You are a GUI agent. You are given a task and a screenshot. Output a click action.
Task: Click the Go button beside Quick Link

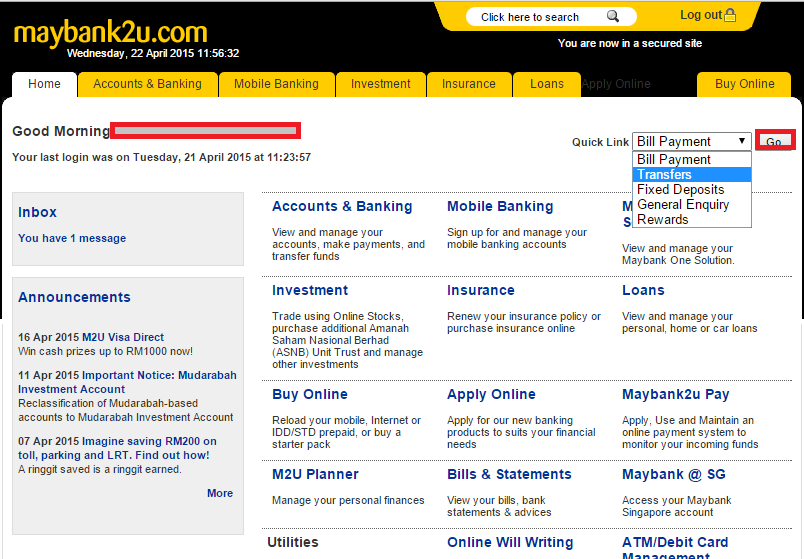click(775, 141)
